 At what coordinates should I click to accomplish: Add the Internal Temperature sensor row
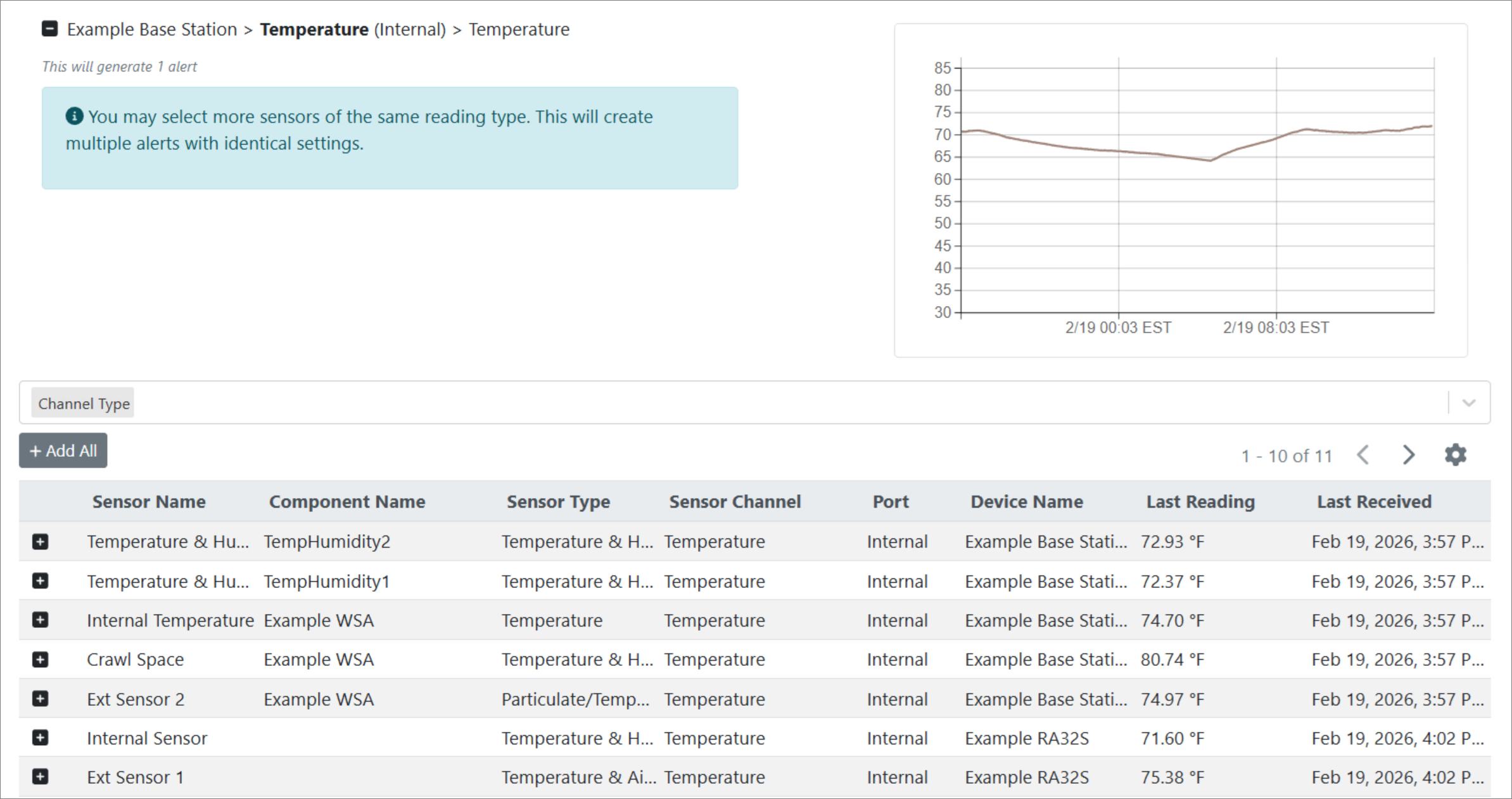[40, 620]
